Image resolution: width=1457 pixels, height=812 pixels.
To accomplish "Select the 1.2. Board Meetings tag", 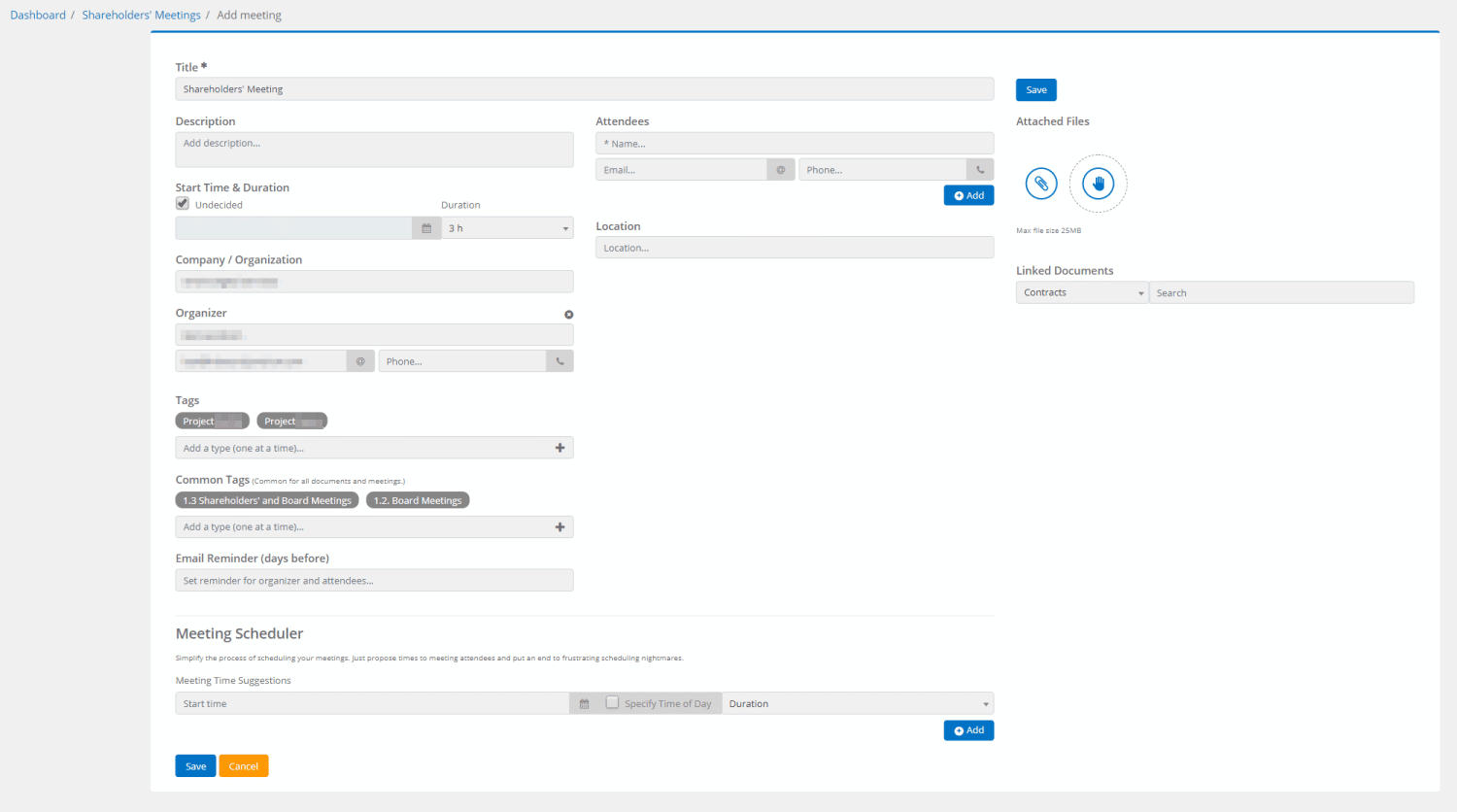I will pos(418,501).
